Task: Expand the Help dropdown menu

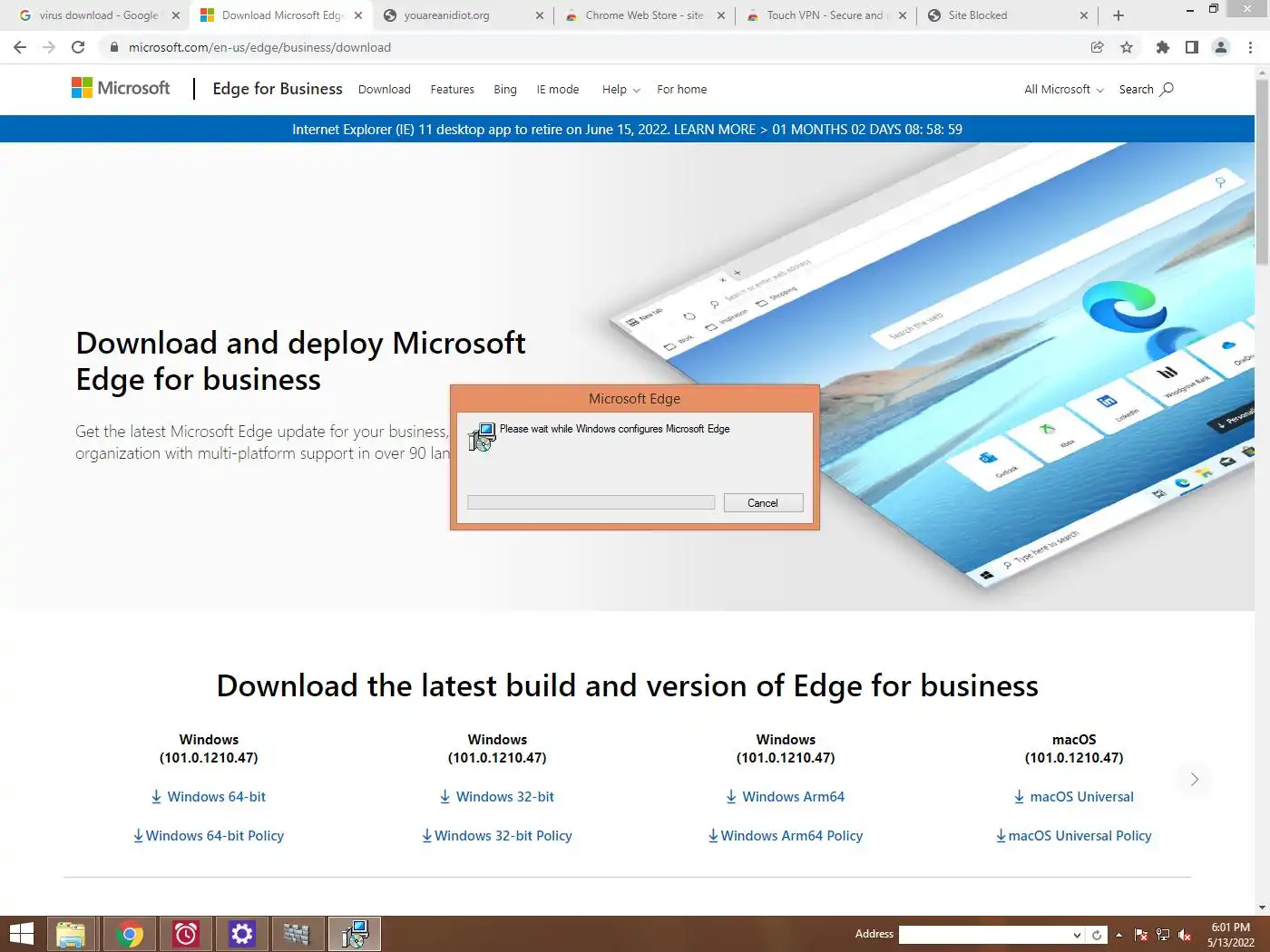Action: (x=620, y=89)
